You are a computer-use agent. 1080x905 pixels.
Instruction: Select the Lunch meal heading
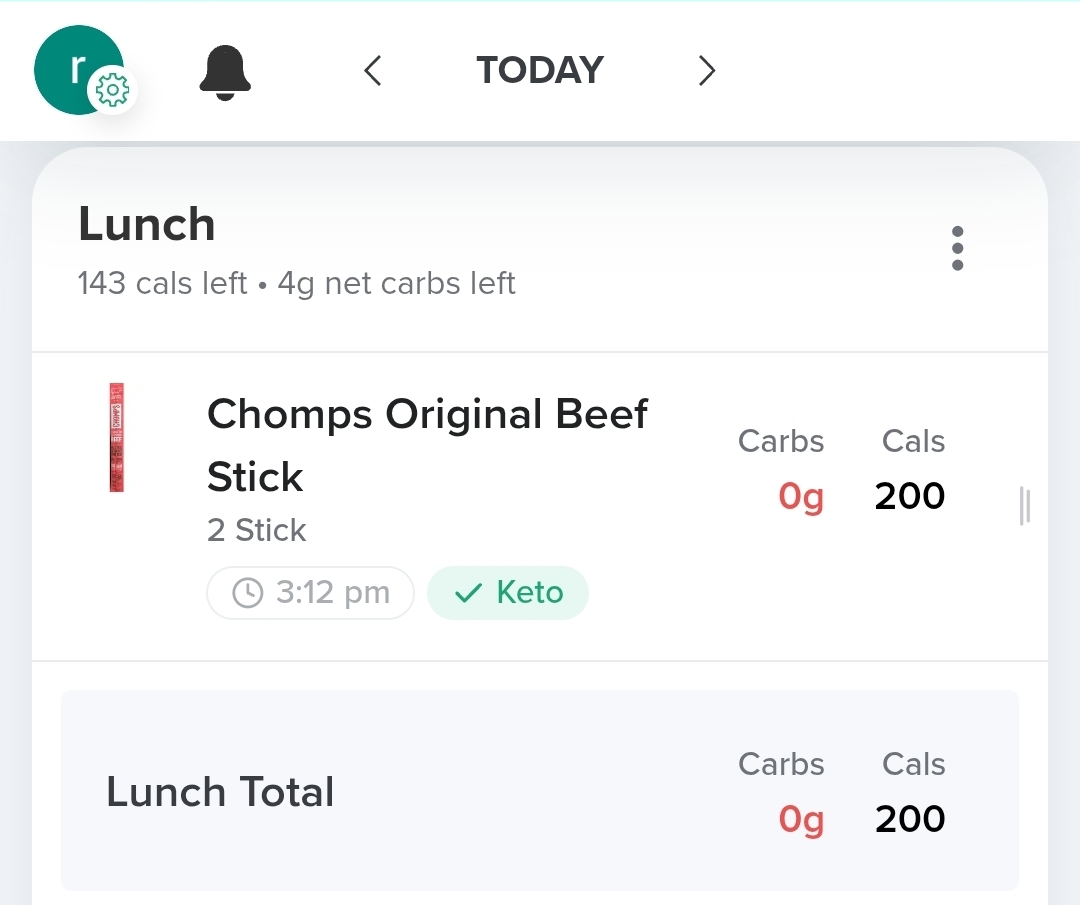tap(147, 224)
